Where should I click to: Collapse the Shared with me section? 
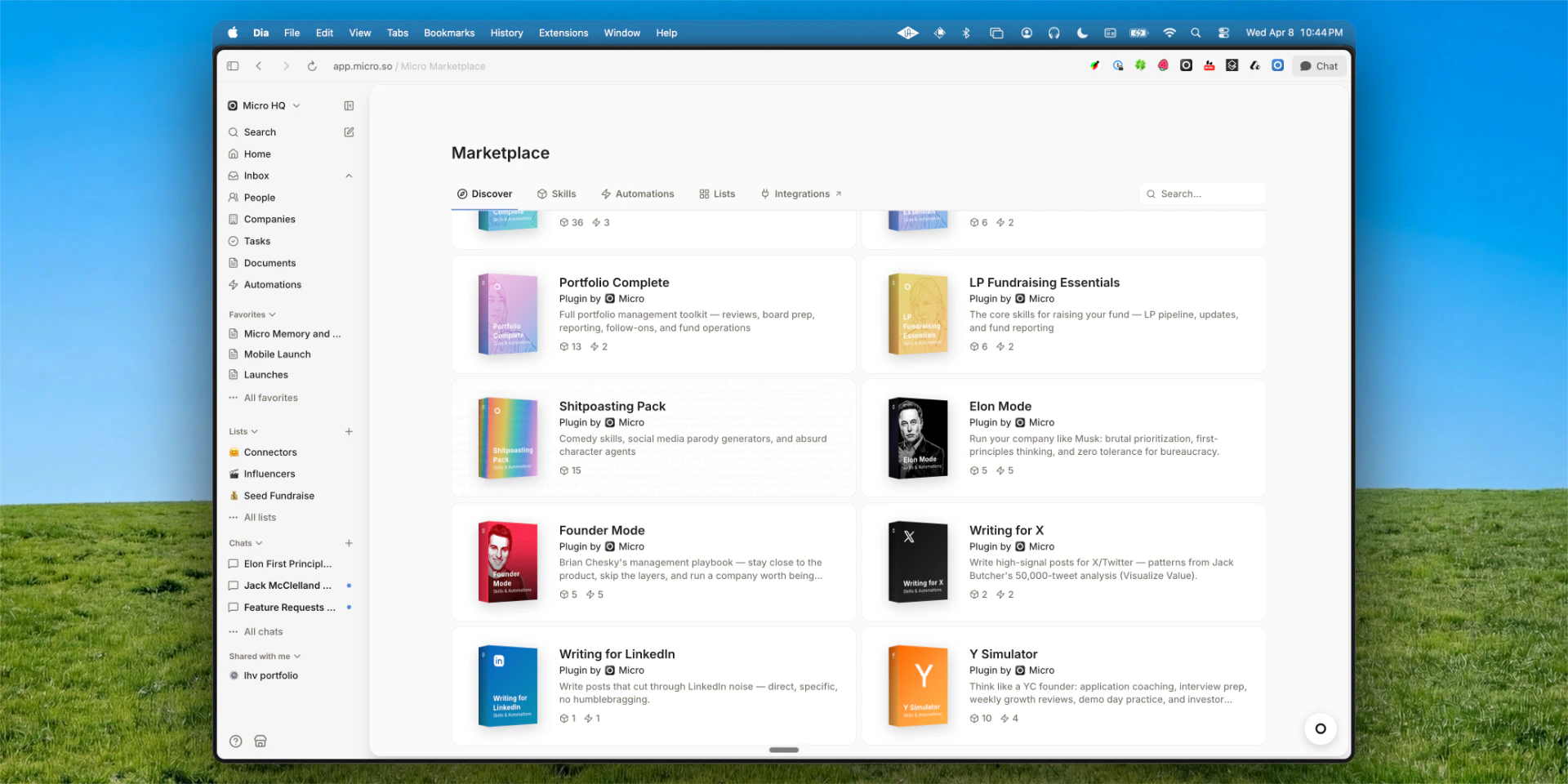265,656
